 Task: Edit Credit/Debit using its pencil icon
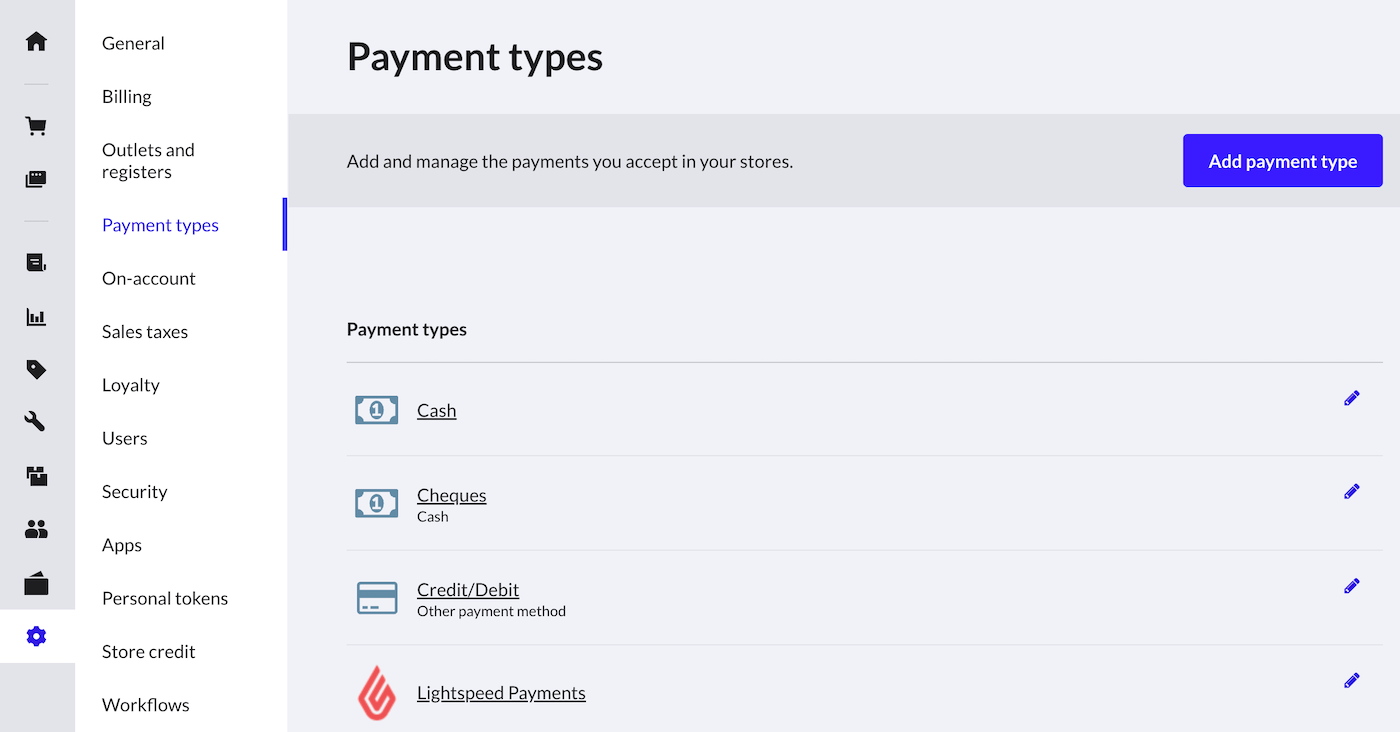coord(1352,585)
